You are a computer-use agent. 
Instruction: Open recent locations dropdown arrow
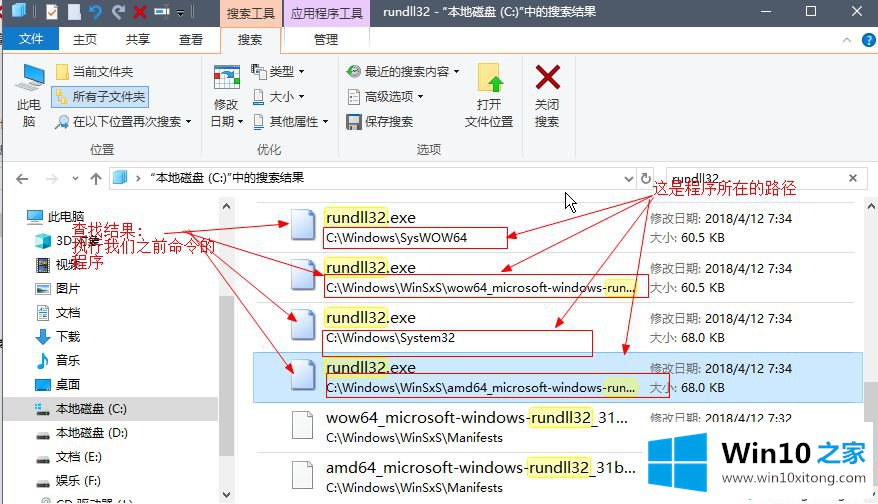(x=75, y=179)
